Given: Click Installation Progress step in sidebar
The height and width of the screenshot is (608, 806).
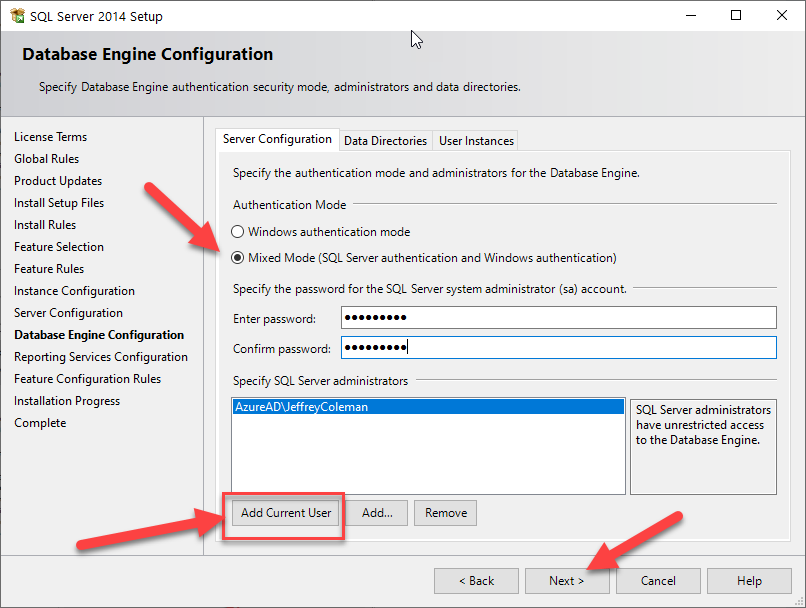Looking at the screenshot, I should click(x=67, y=401).
